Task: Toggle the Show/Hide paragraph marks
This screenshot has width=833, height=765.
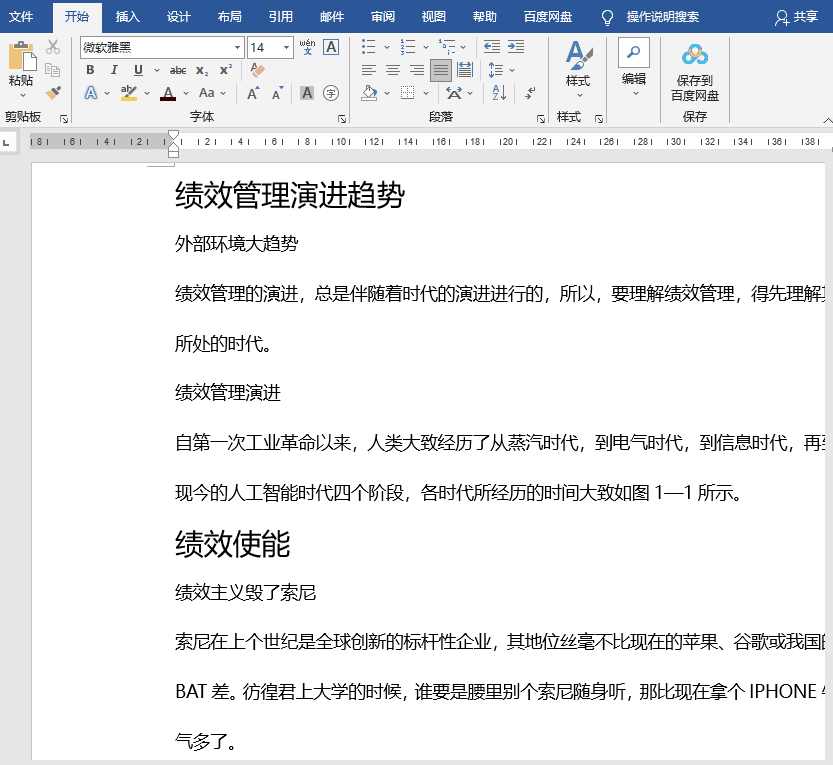Action: click(x=530, y=92)
